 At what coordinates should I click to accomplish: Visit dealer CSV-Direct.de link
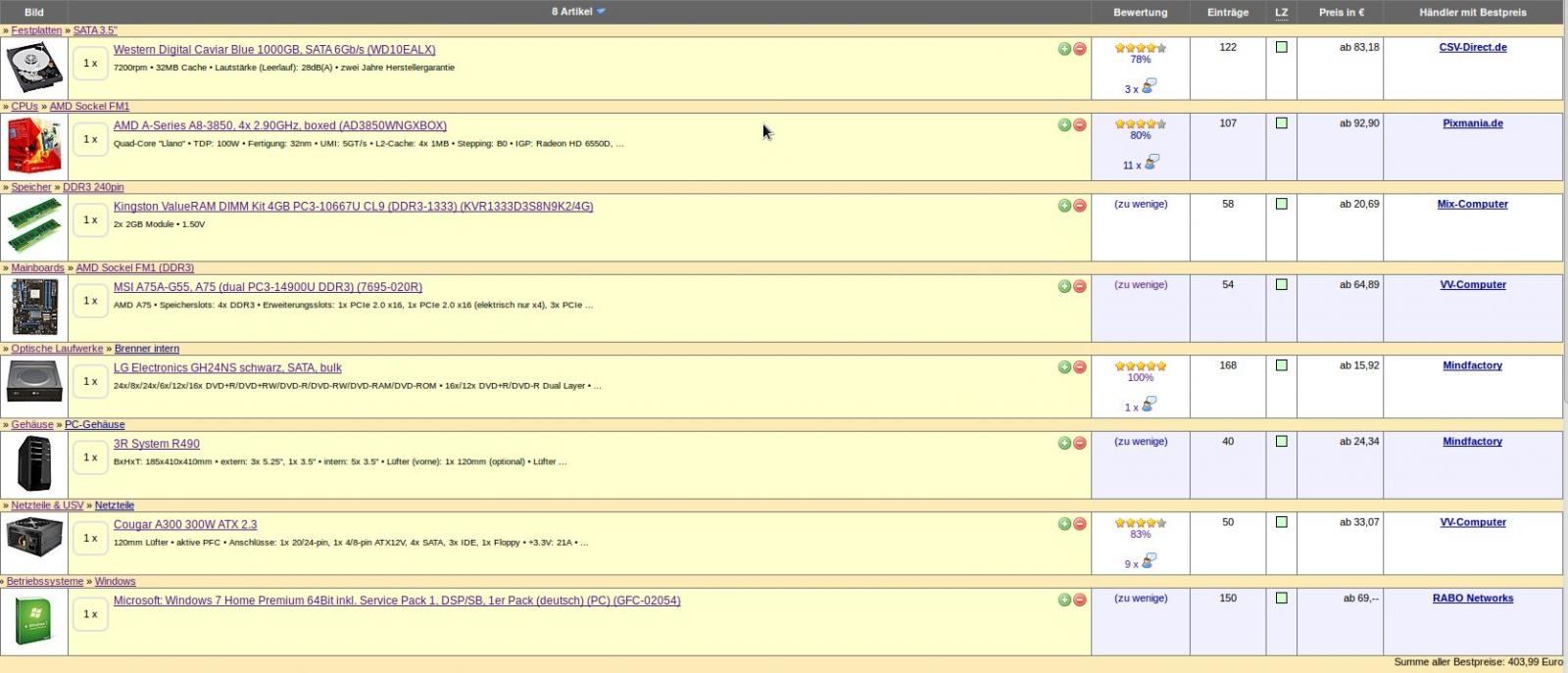pyautogui.click(x=1473, y=47)
